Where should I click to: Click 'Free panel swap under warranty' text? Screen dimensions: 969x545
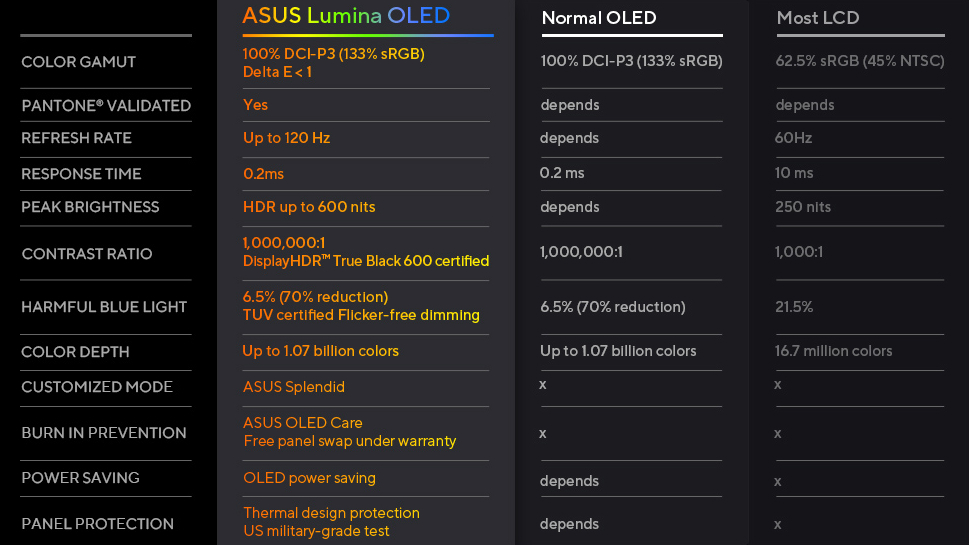click(350, 441)
